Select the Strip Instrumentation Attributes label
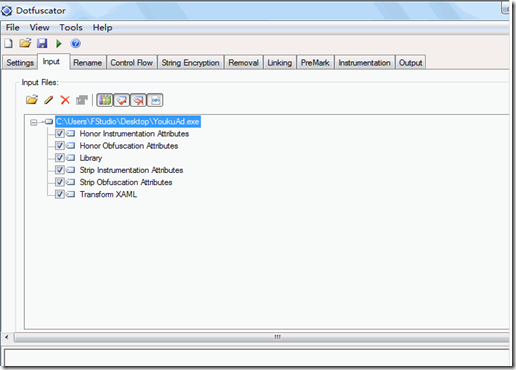 (x=131, y=170)
